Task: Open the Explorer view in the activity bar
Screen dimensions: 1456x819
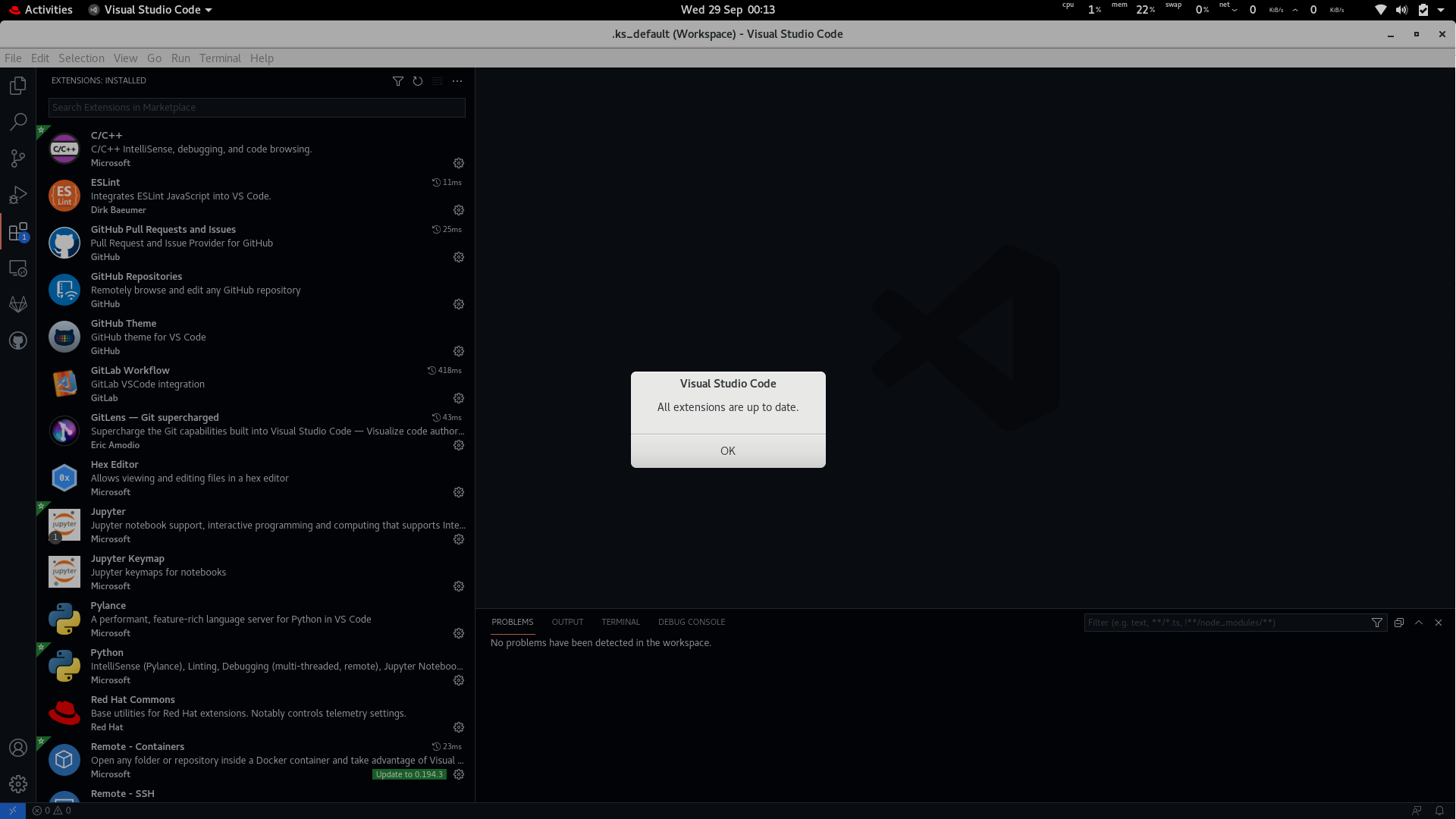Action: point(17,85)
